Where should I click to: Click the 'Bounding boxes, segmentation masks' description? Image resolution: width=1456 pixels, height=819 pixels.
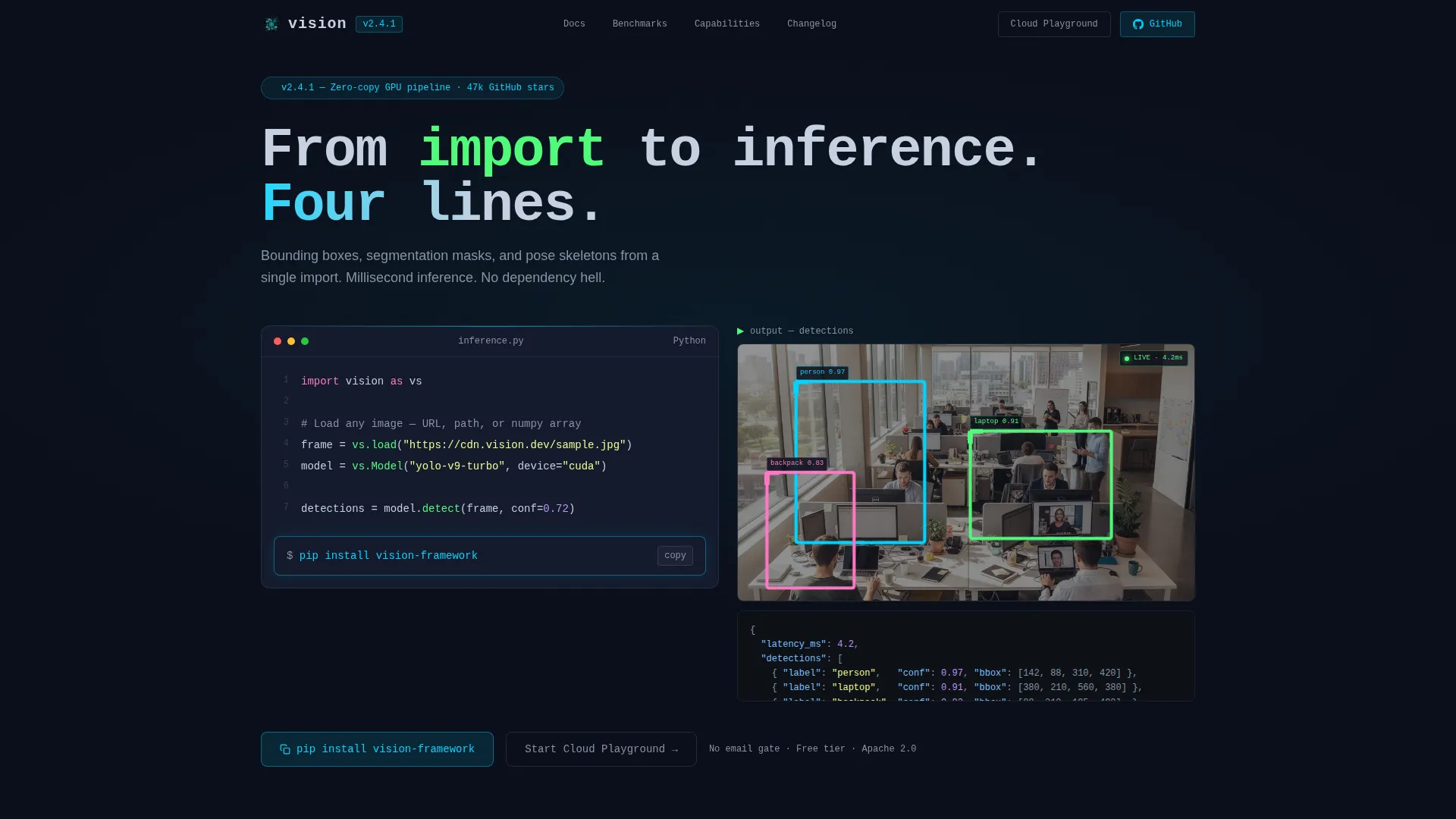point(460,267)
